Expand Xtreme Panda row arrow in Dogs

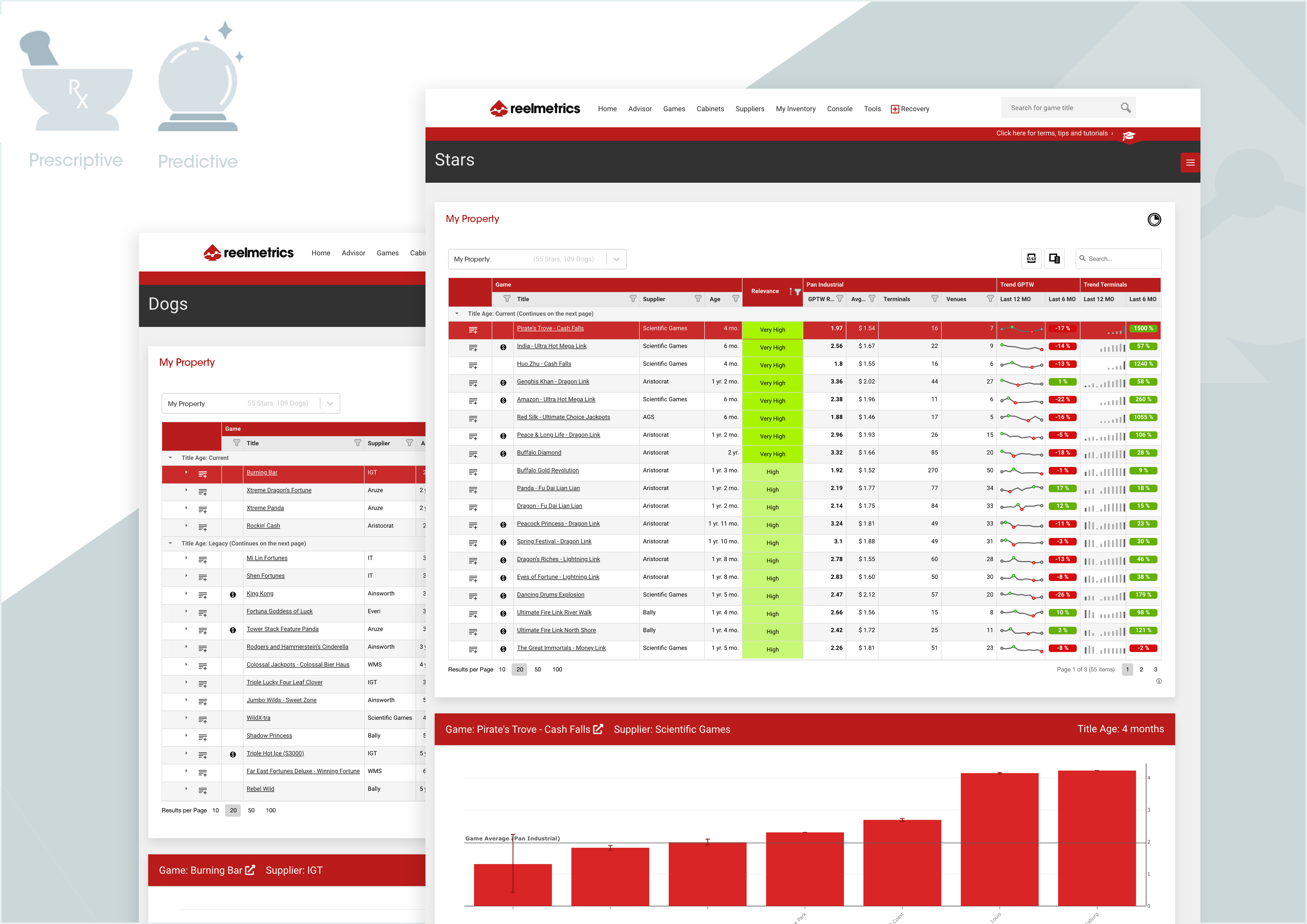tap(186, 507)
